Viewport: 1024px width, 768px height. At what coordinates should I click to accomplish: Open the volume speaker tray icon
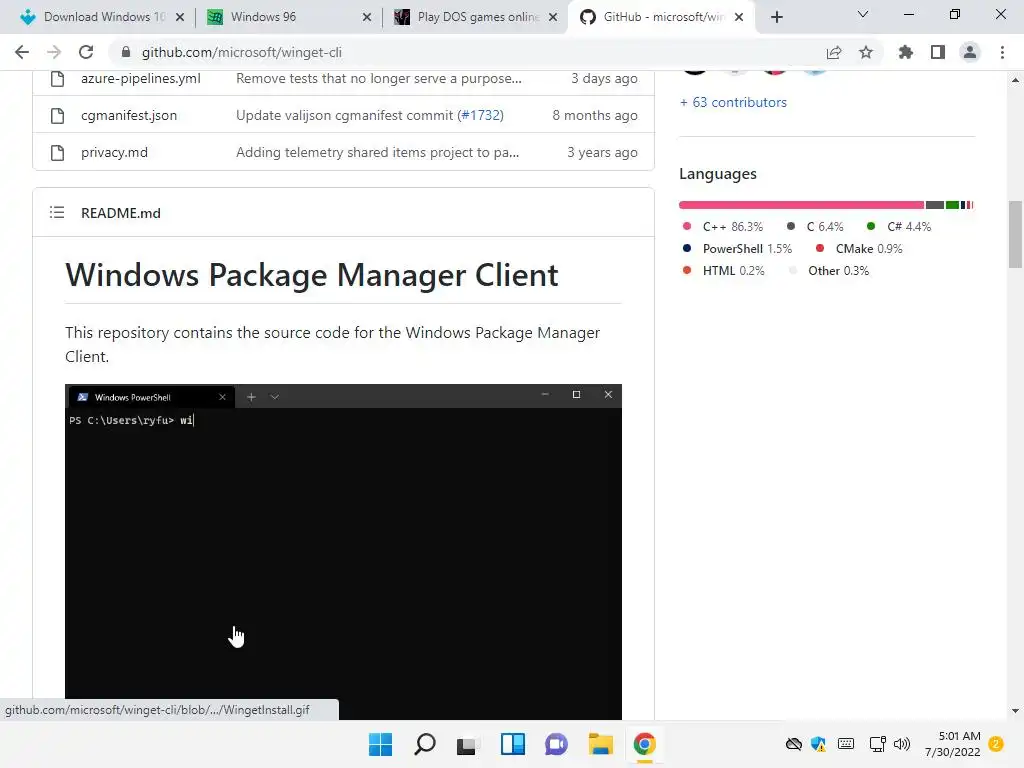tap(902, 744)
